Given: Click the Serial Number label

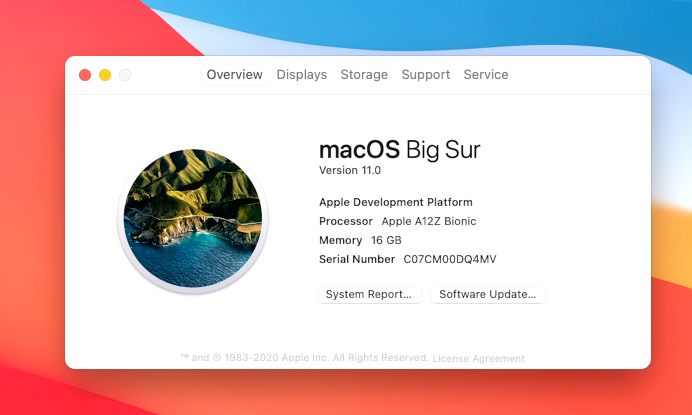Looking at the screenshot, I should tap(357, 259).
